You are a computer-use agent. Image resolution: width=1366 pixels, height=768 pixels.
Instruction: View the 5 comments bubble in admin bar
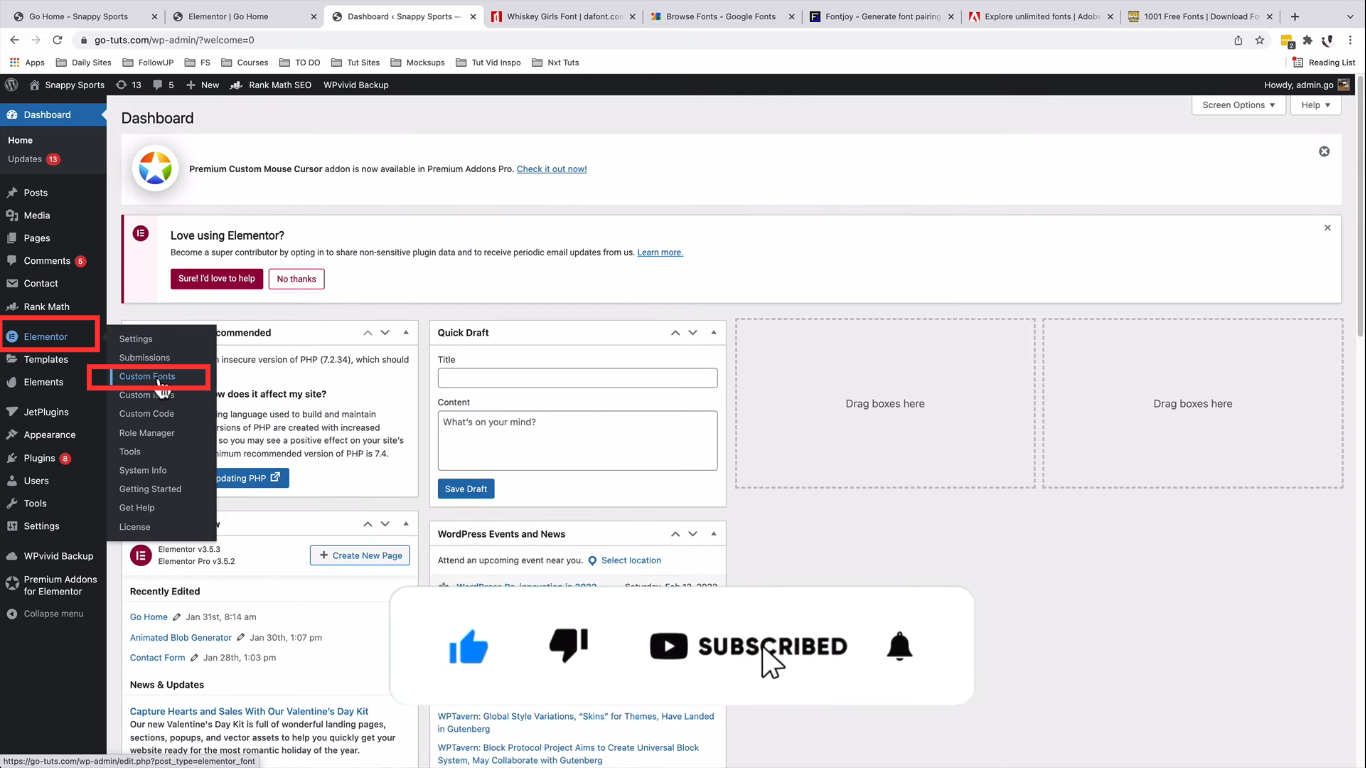tap(164, 85)
